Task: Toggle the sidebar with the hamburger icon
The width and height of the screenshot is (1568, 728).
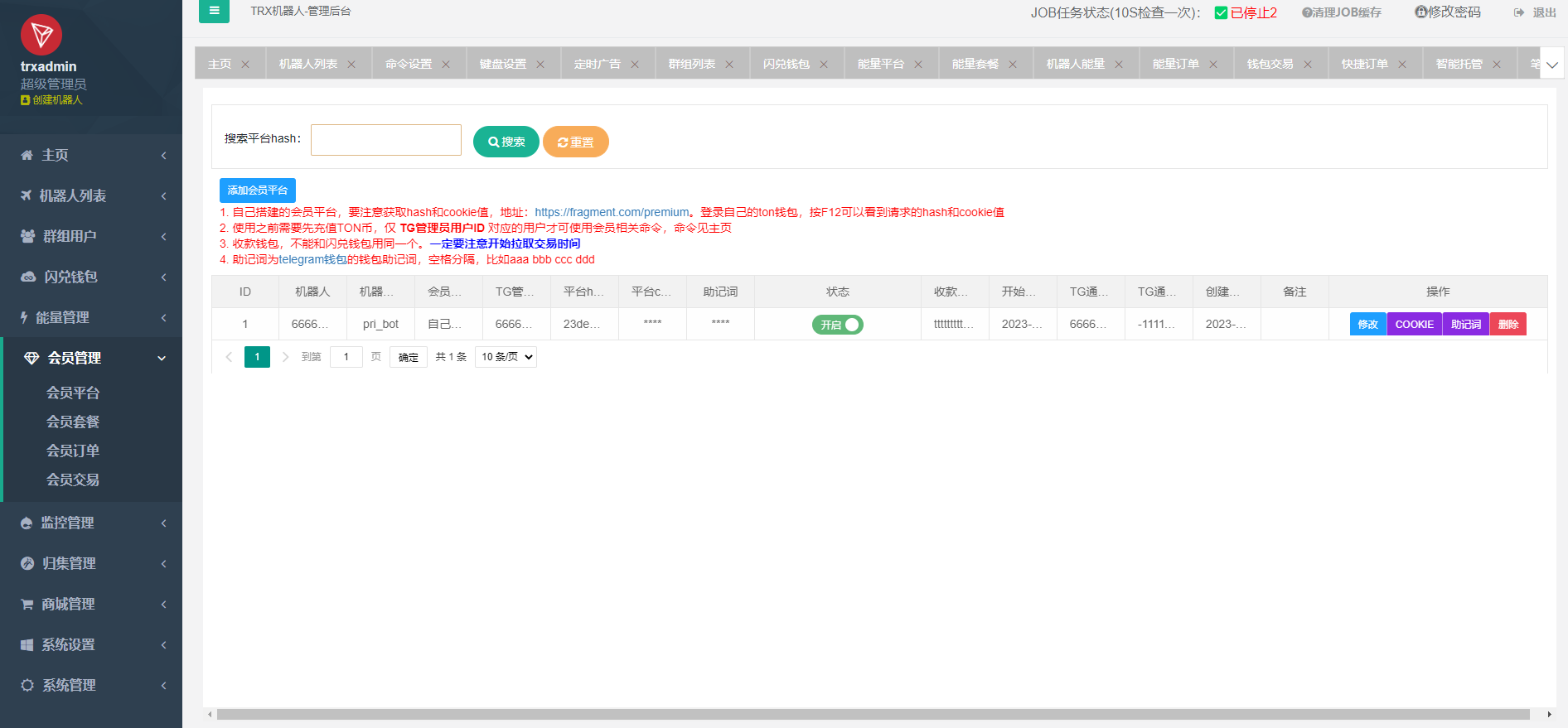Action: (214, 11)
